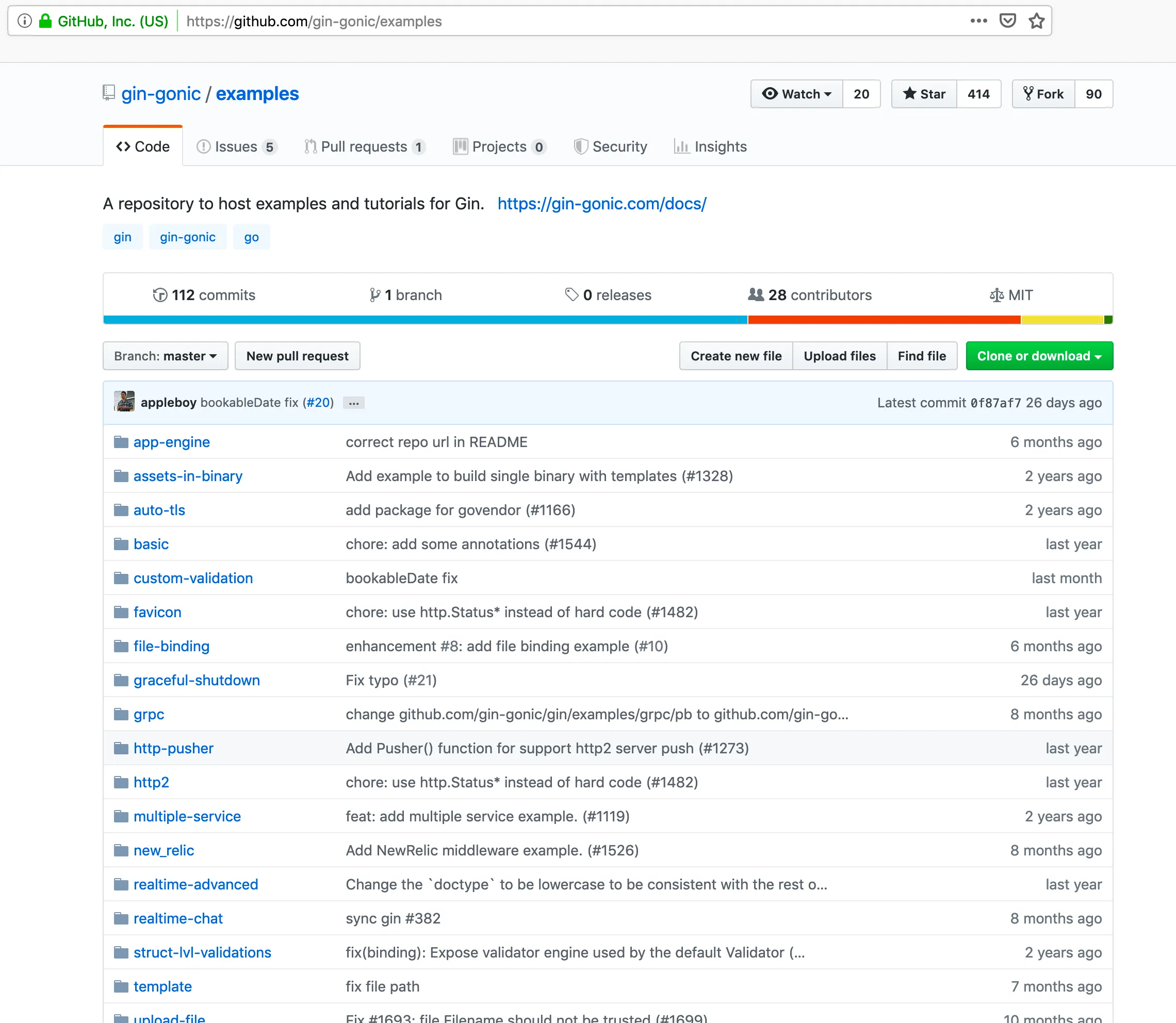The width and height of the screenshot is (1176, 1023).
Task: Open the gin-gonic.com/docs link
Action: (601, 204)
